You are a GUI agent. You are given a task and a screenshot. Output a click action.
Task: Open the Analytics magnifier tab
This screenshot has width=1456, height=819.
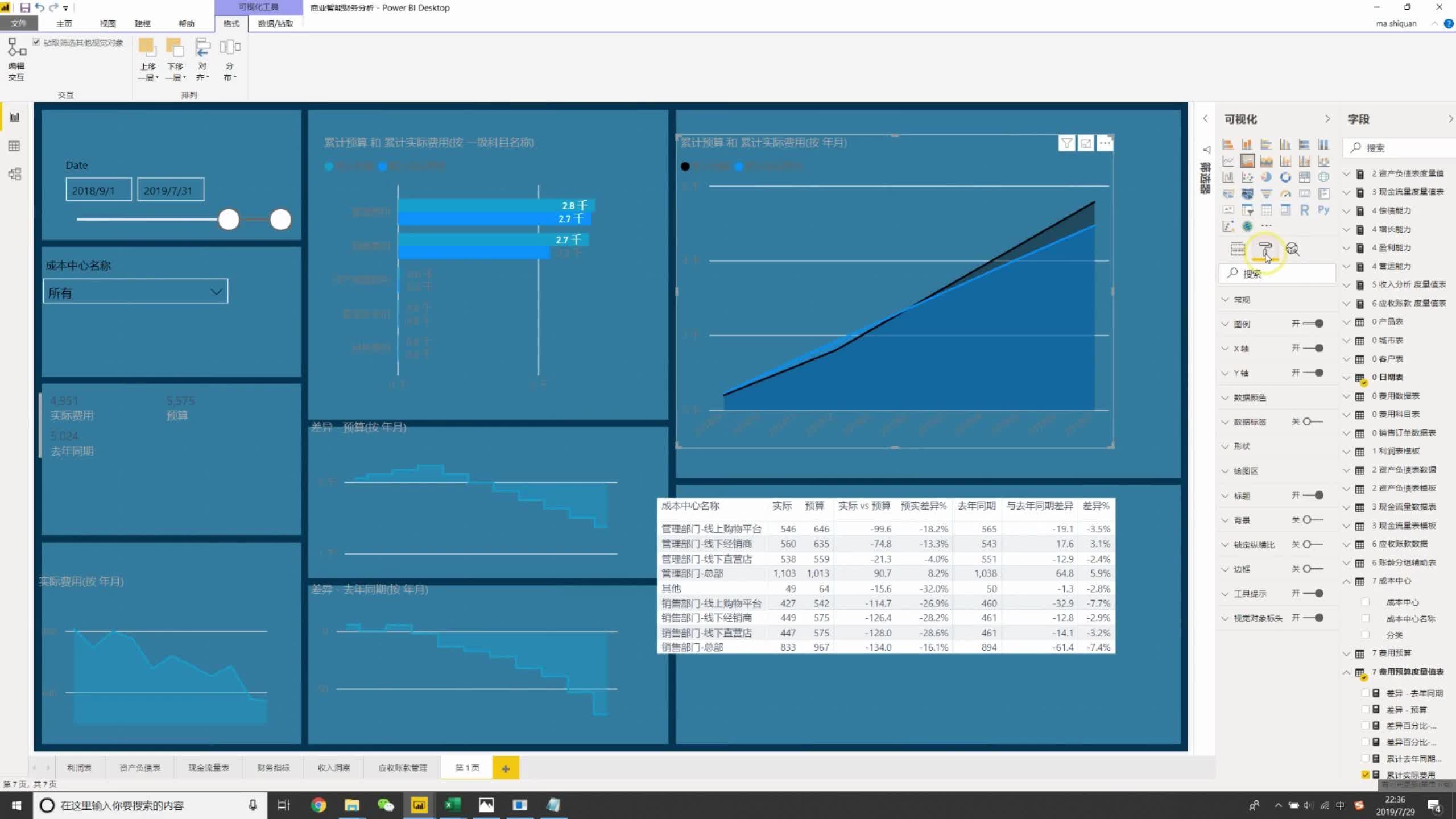pos(1292,249)
